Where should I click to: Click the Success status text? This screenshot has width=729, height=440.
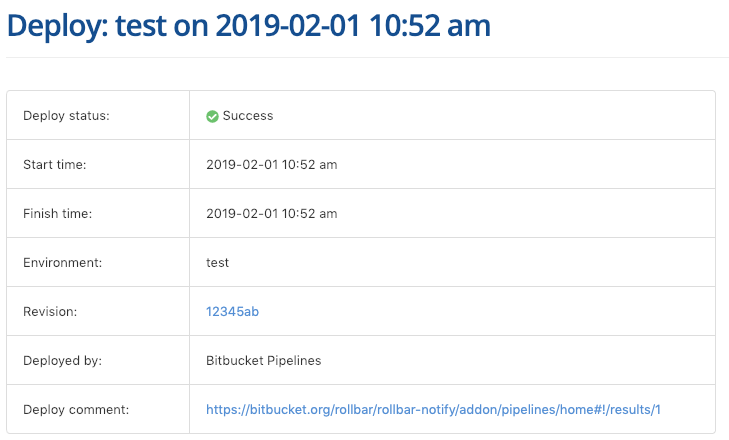pos(248,116)
